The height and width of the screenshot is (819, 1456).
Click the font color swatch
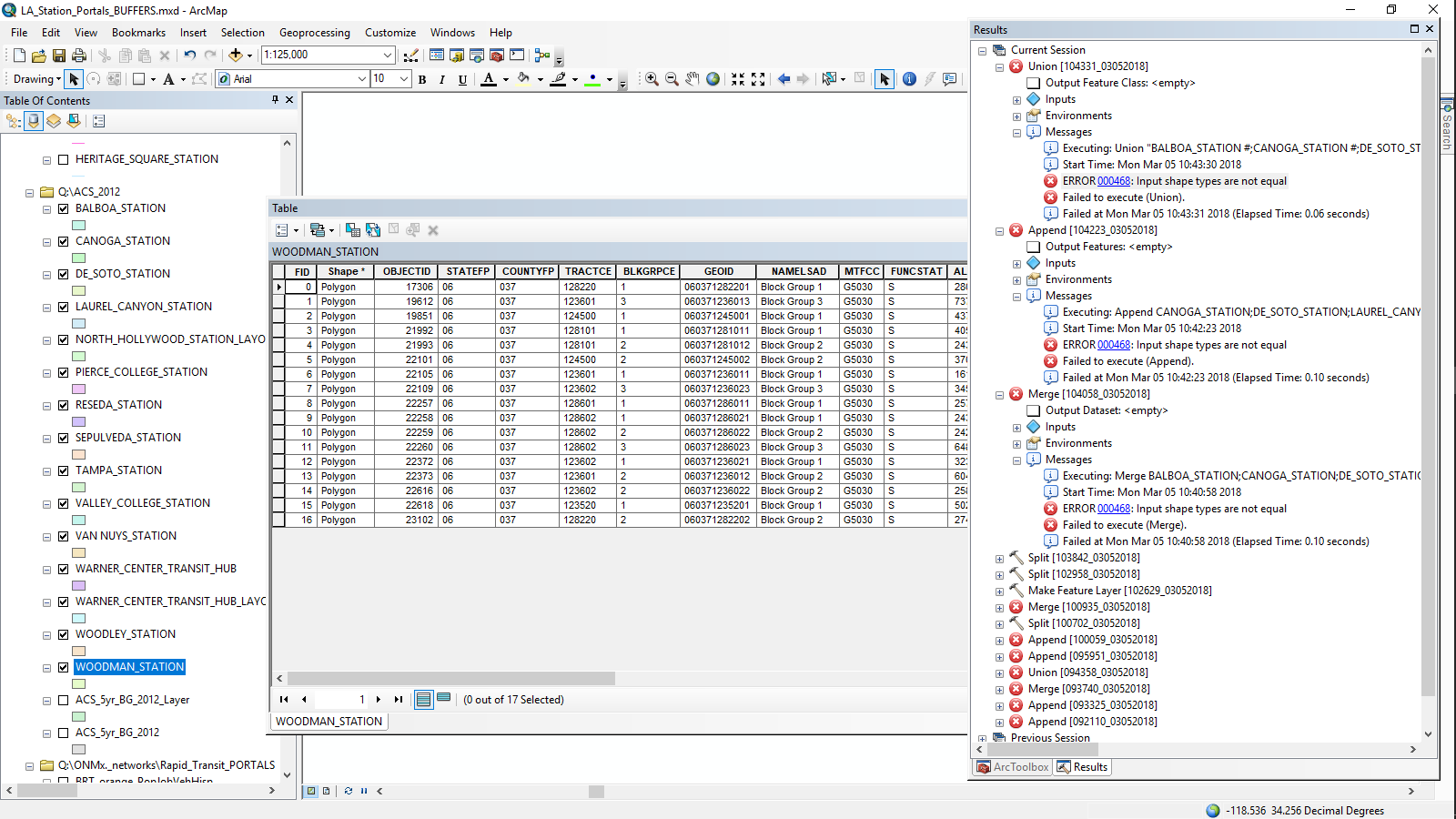pos(489,79)
